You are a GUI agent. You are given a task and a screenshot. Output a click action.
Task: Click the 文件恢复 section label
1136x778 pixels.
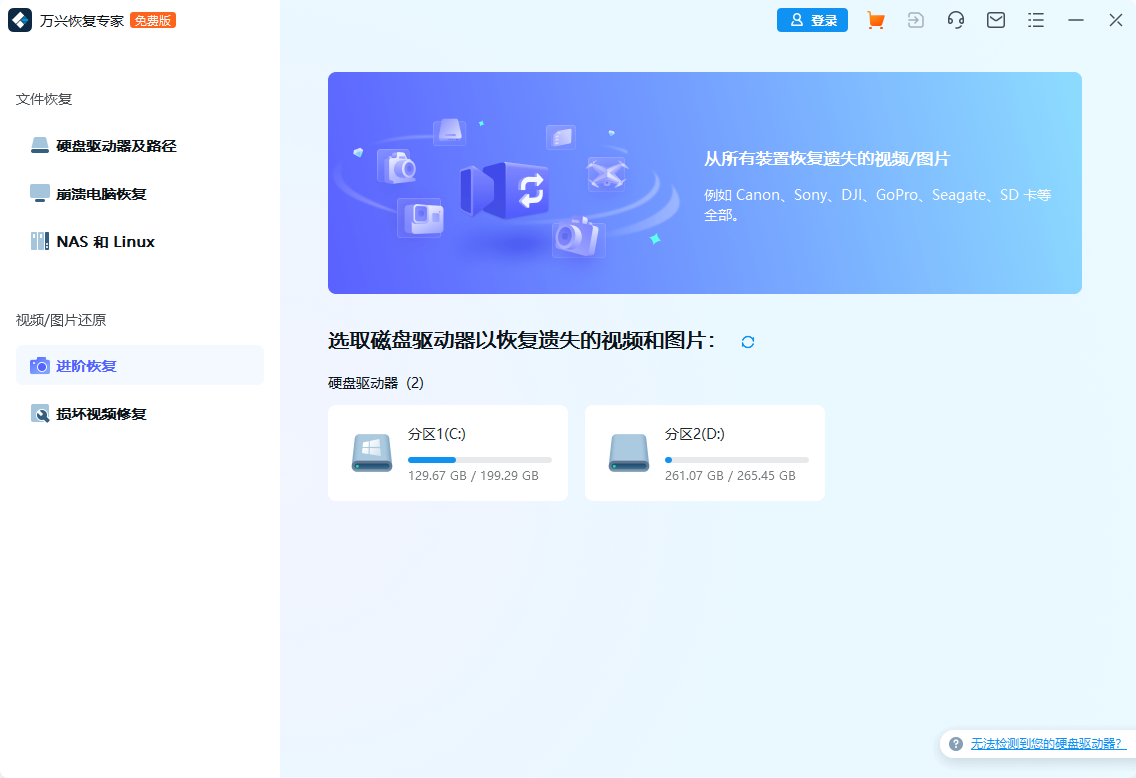pos(44,99)
